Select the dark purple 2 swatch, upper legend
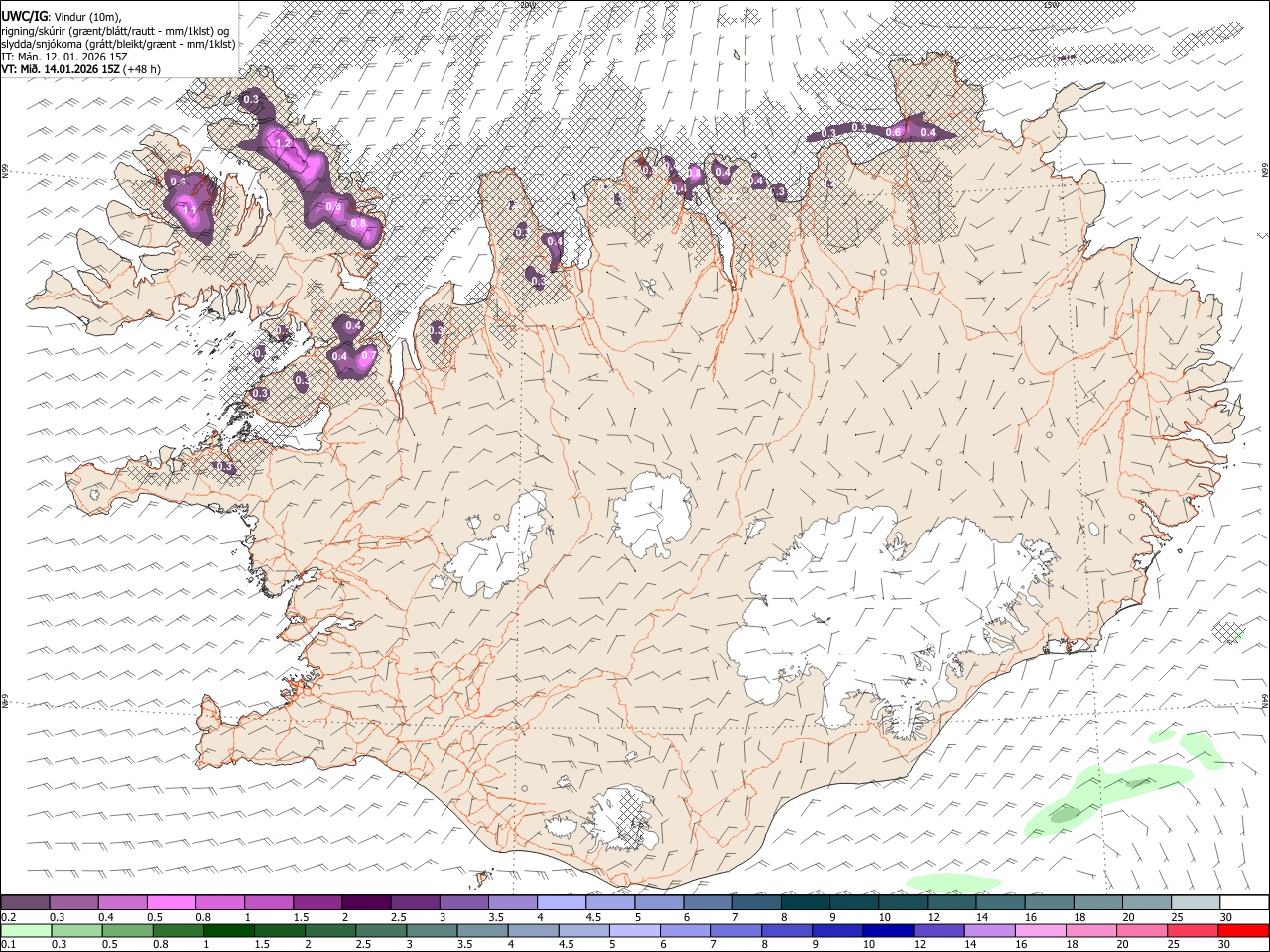Viewport: 1270px width, 952px height. (x=365, y=902)
